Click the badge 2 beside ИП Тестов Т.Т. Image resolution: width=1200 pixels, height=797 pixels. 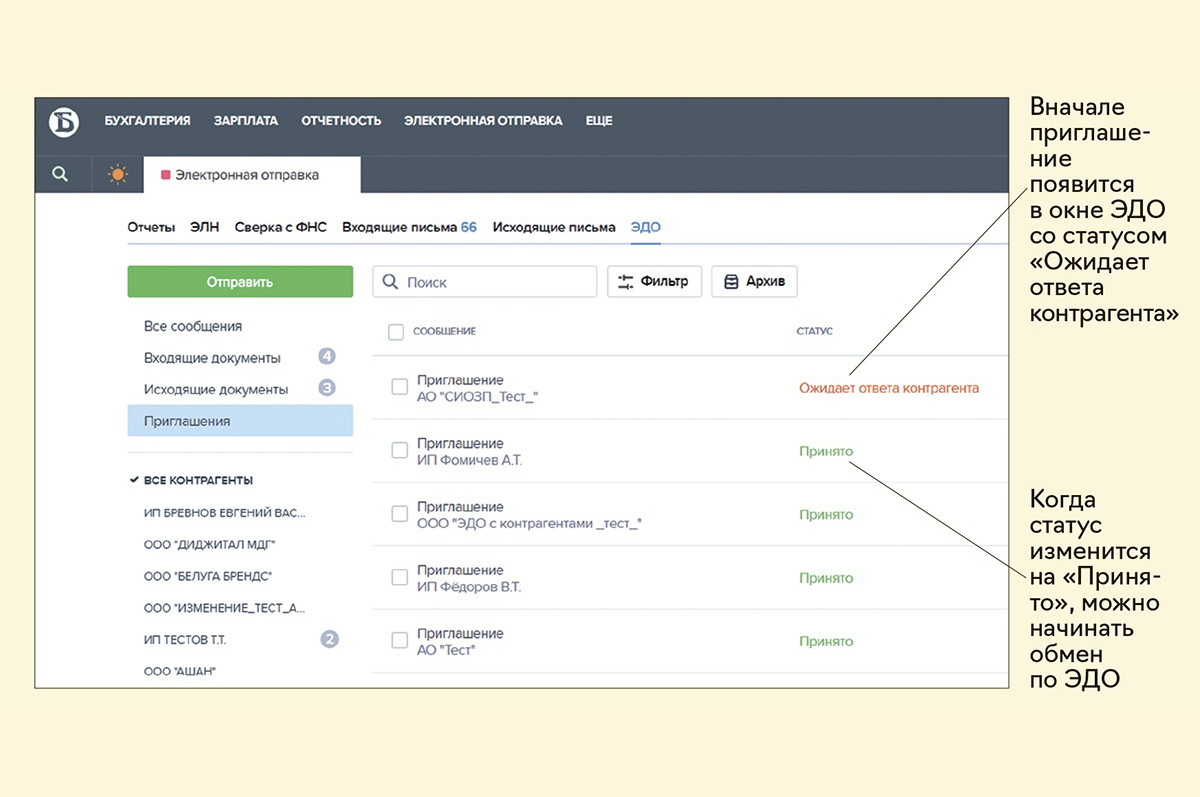point(329,639)
